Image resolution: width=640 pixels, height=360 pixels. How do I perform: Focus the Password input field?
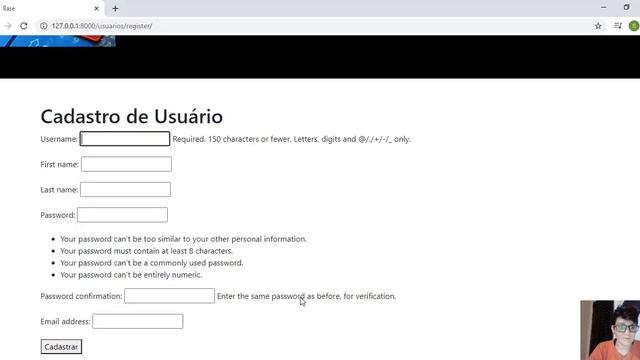122,215
